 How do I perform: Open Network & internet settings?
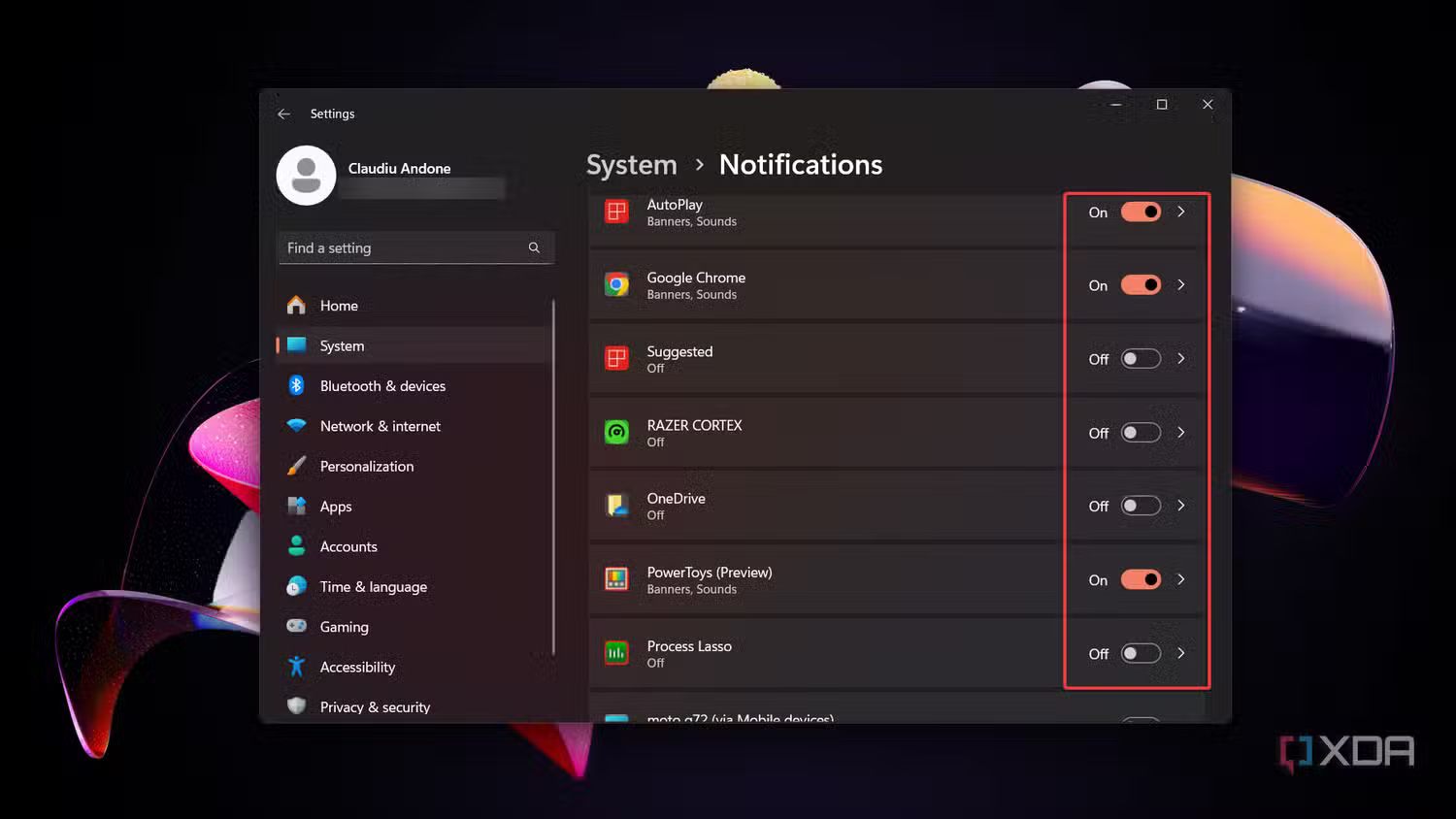380,426
